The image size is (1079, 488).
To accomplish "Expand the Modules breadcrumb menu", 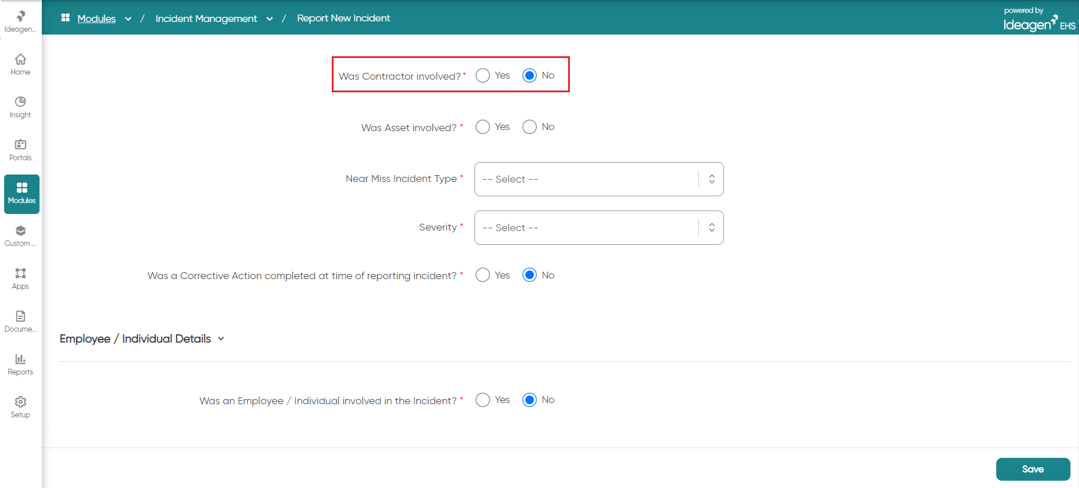I will 128,19.
